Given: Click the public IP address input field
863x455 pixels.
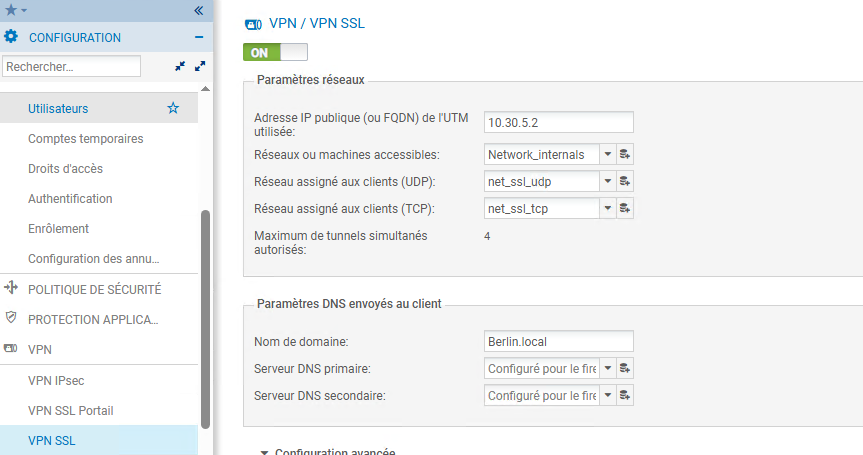Looking at the screenshot, I should [x=558, y=121].
